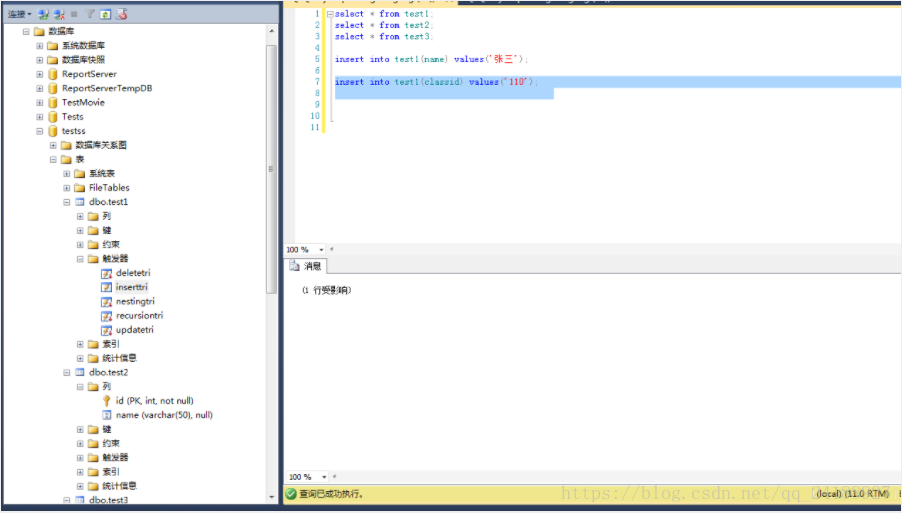The image size is (902, 513).
Task: Select the 索引 folder under dbo.test1
Action: pos(111,344)
